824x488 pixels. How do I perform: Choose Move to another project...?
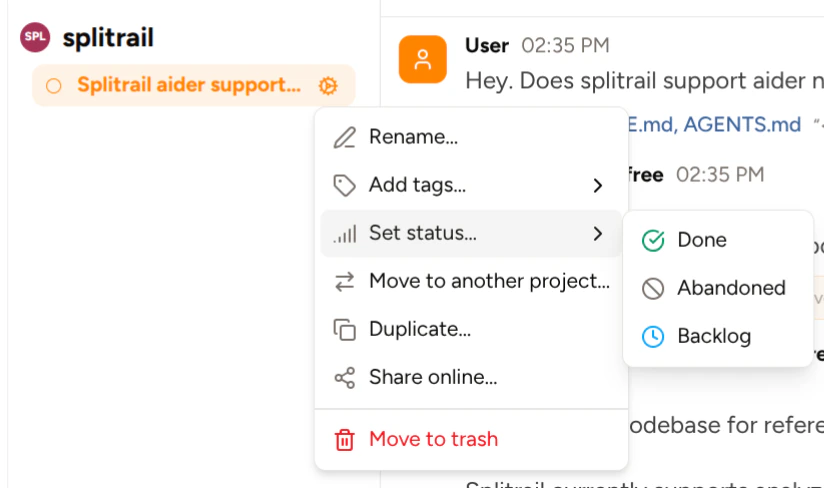(x=471, y=282)
